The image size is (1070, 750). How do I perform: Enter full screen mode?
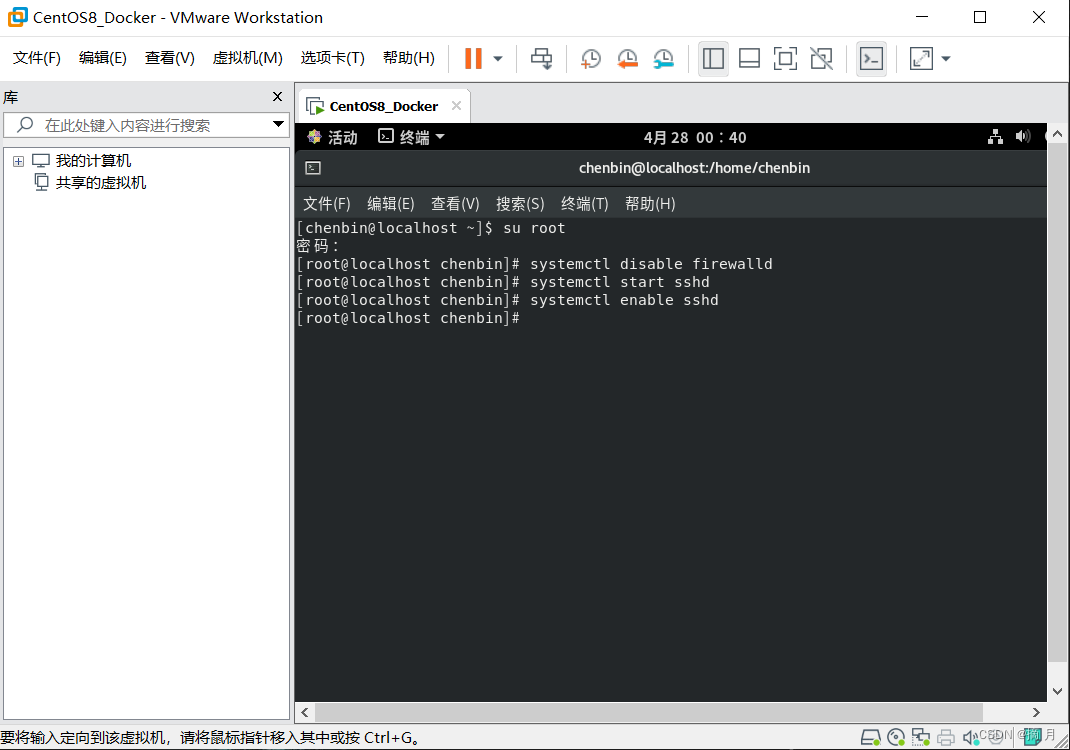click(785, 59)
